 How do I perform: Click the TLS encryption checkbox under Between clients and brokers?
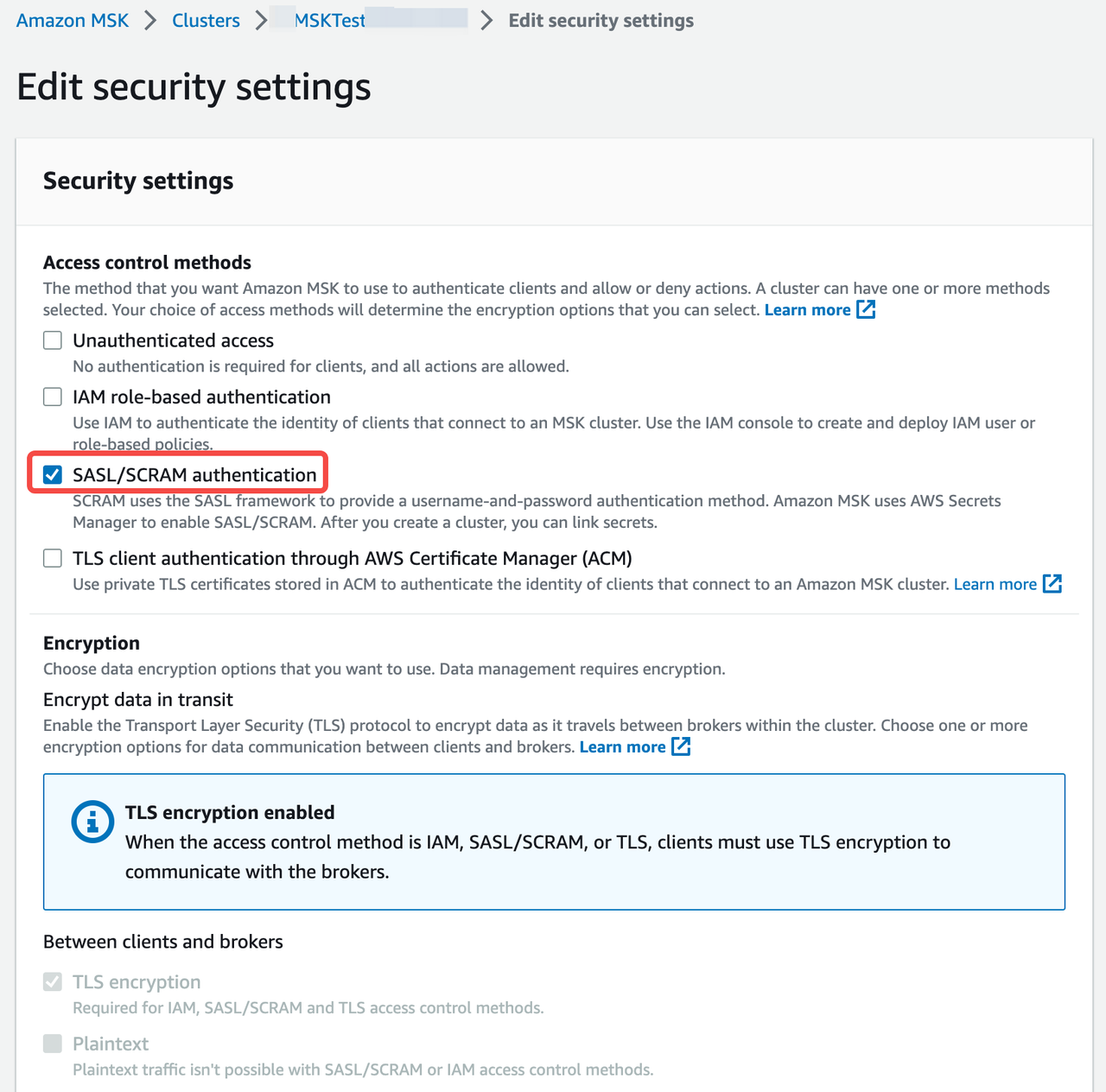click(x=52, y=981)
